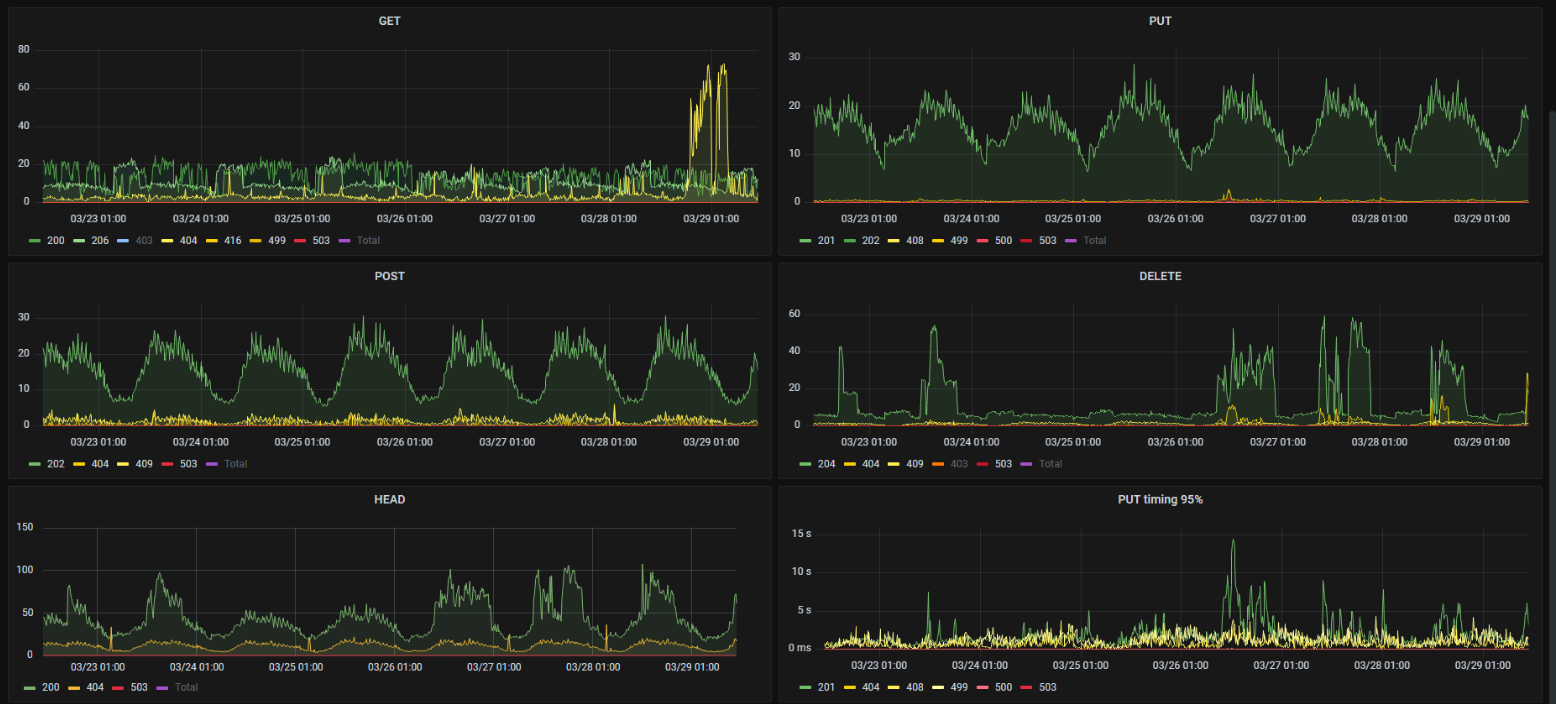Toggle the 404 series in POST legend
The height and width of the screenshot is (704, 1556).
(100, 463)
